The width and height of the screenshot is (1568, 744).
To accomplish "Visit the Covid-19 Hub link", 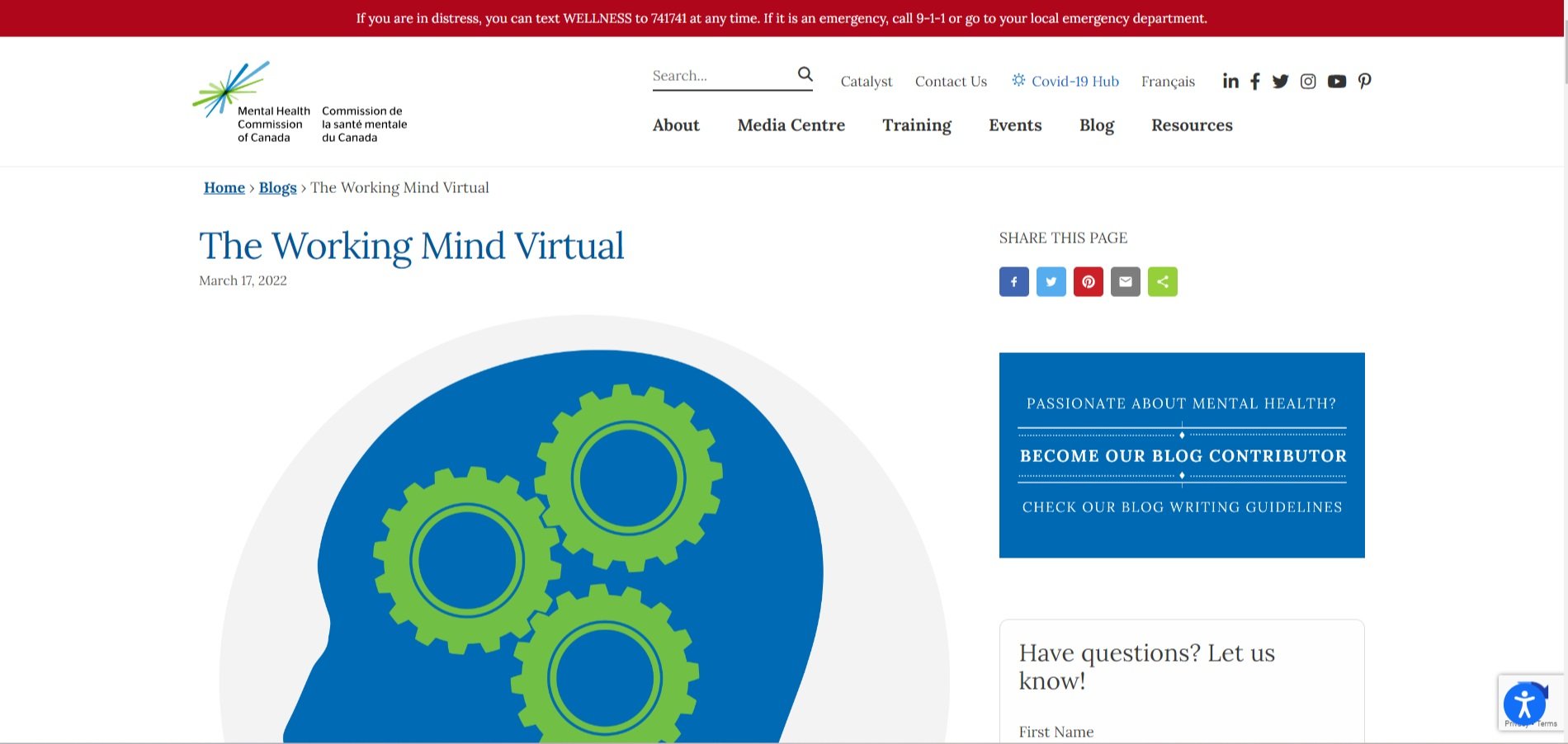I will (1065, 81).
